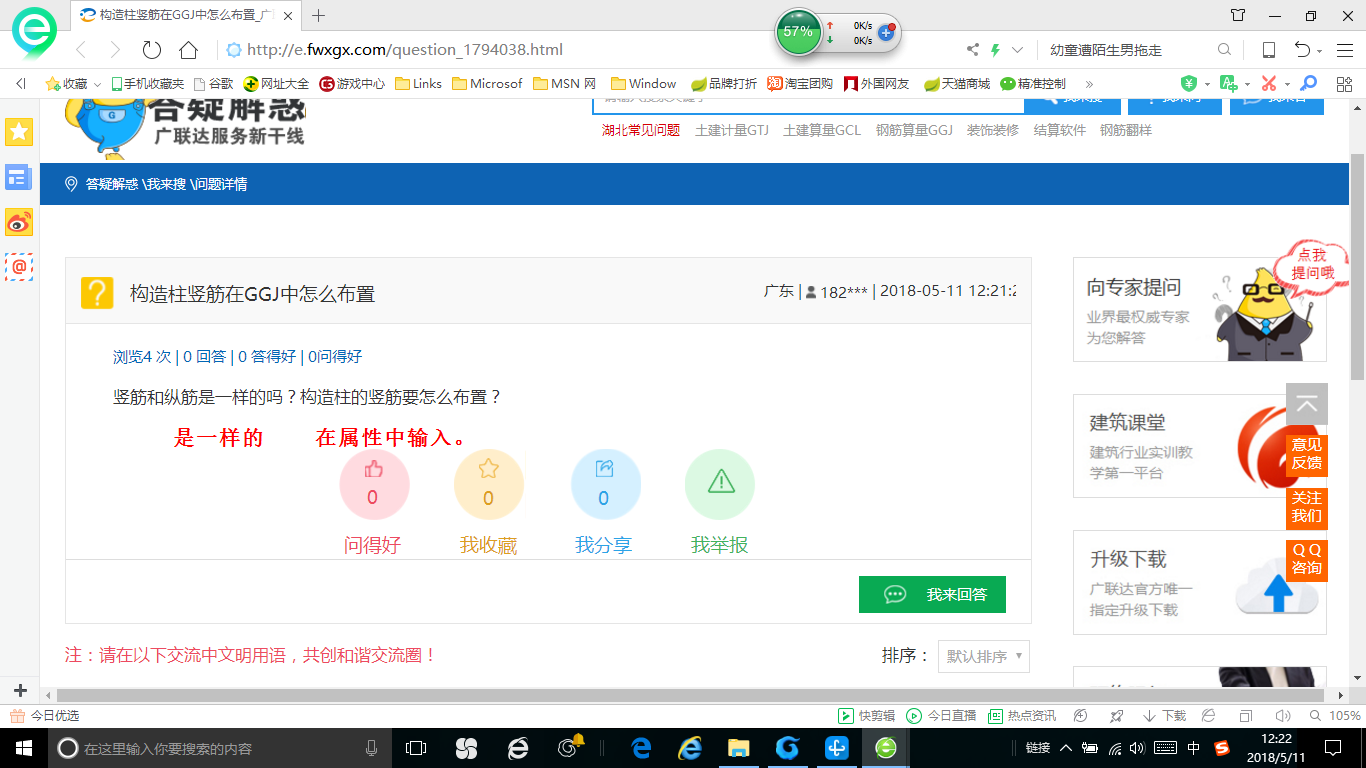Open 今日直播 in the status bar

point(941,716)
